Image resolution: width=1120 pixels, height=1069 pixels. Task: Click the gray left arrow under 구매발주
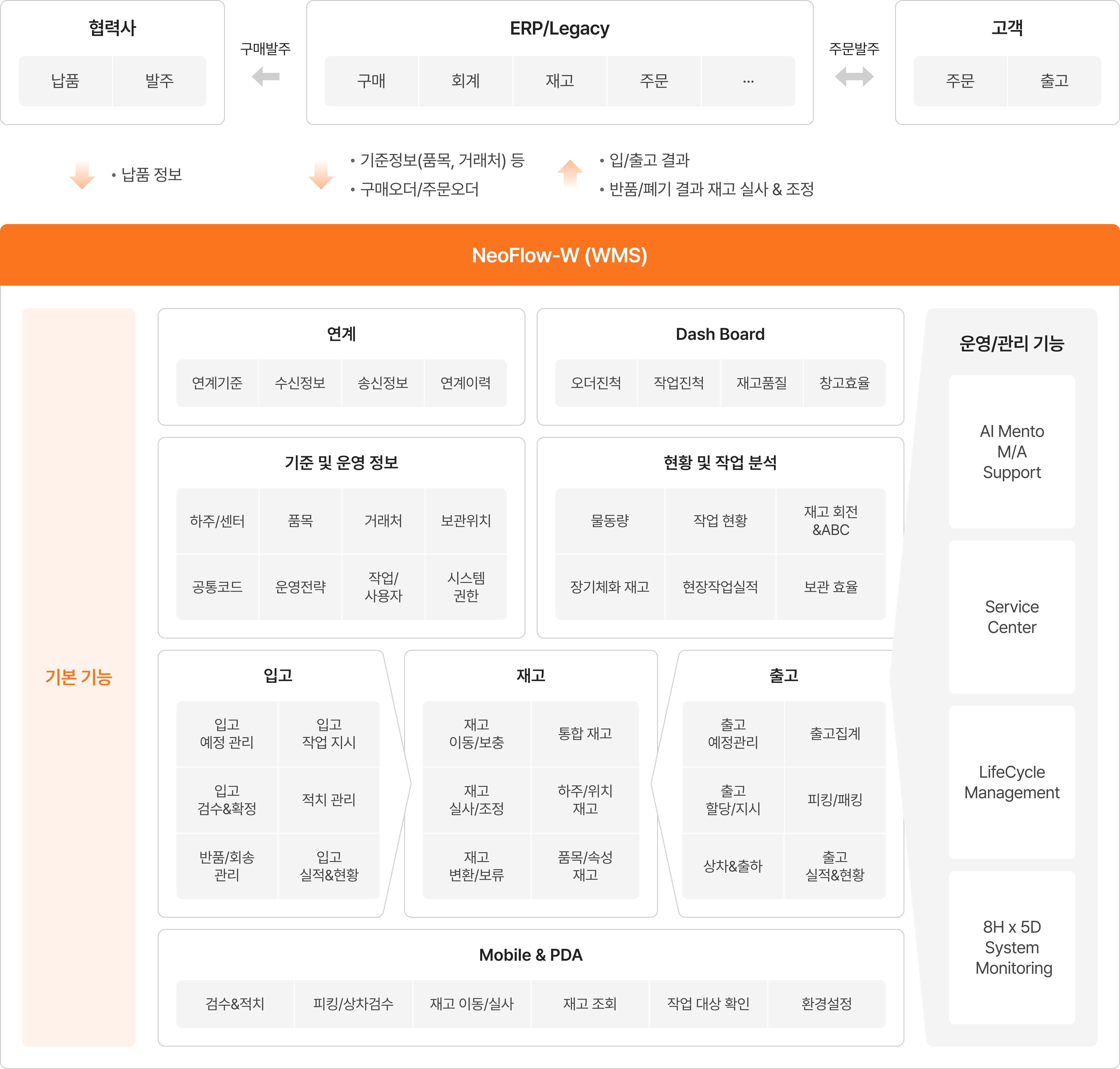(266, 76)
